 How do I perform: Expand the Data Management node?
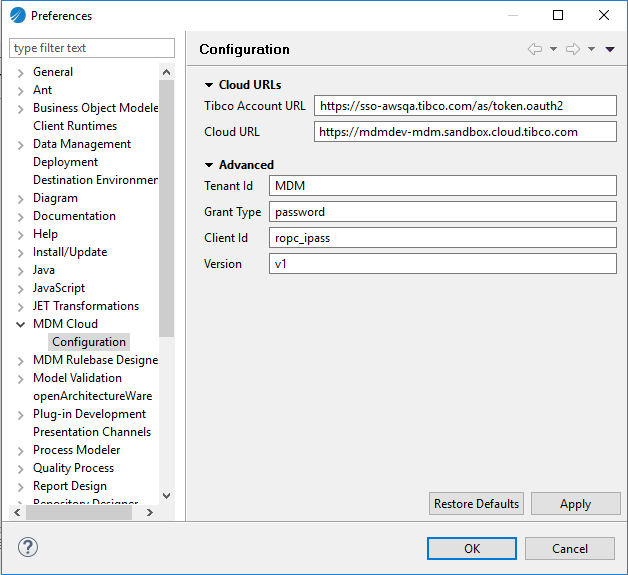pos(20,145)
